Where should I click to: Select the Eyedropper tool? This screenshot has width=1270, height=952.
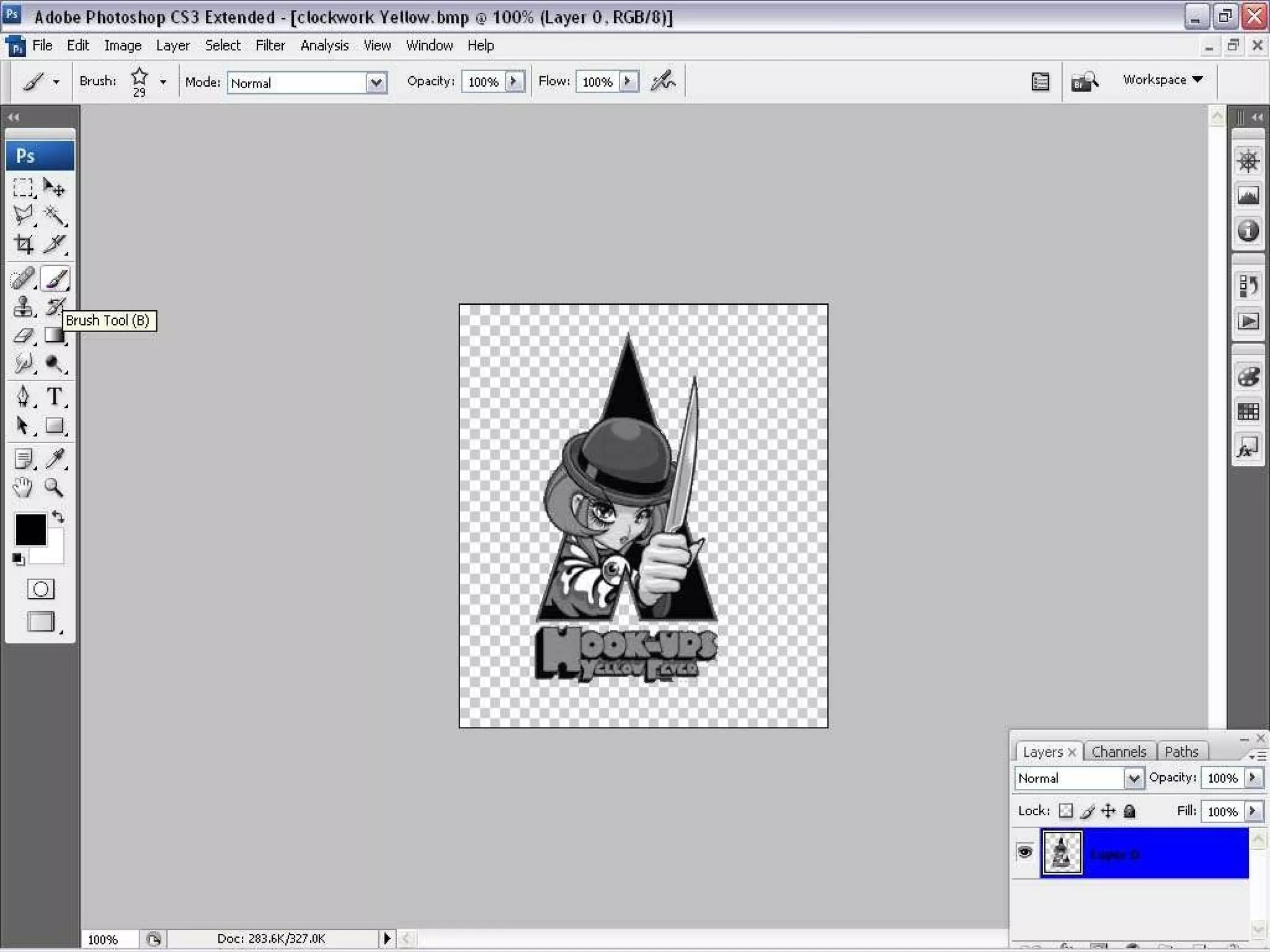(x=55, y=459)
